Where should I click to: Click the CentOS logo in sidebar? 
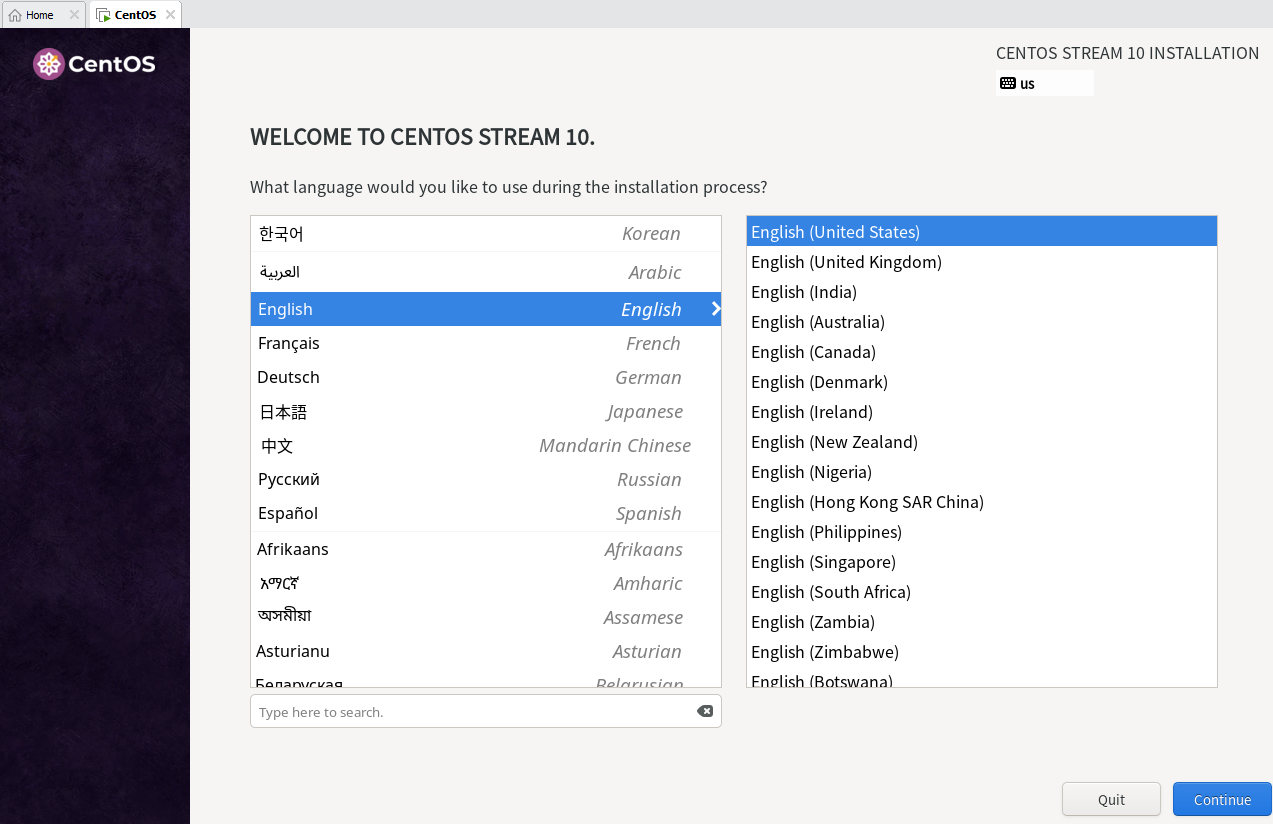(x=94, y=64)
